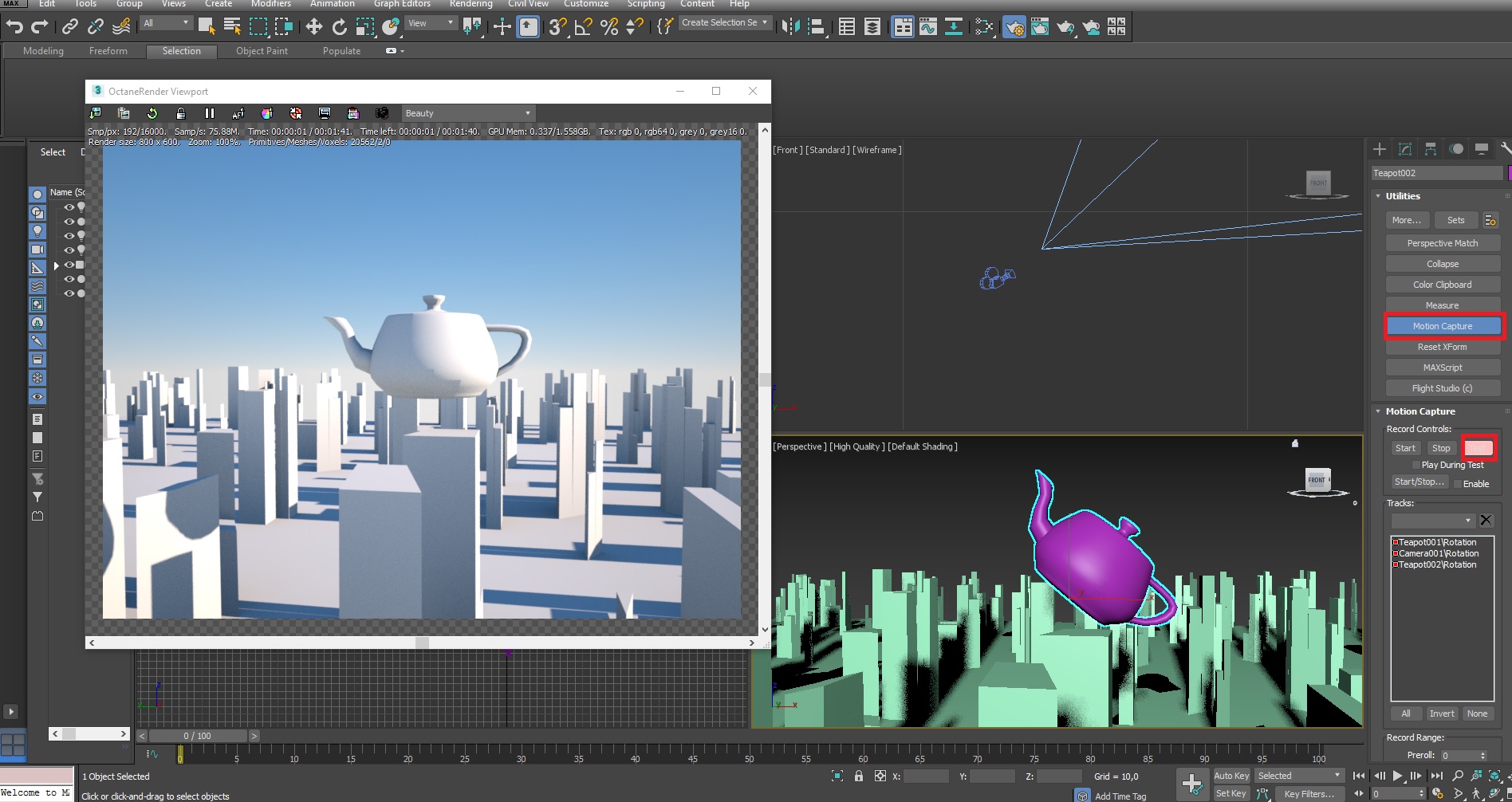Click the Undo arrow icon
Viewport: 1512px width, 802px height.
[x=14, y=27]
